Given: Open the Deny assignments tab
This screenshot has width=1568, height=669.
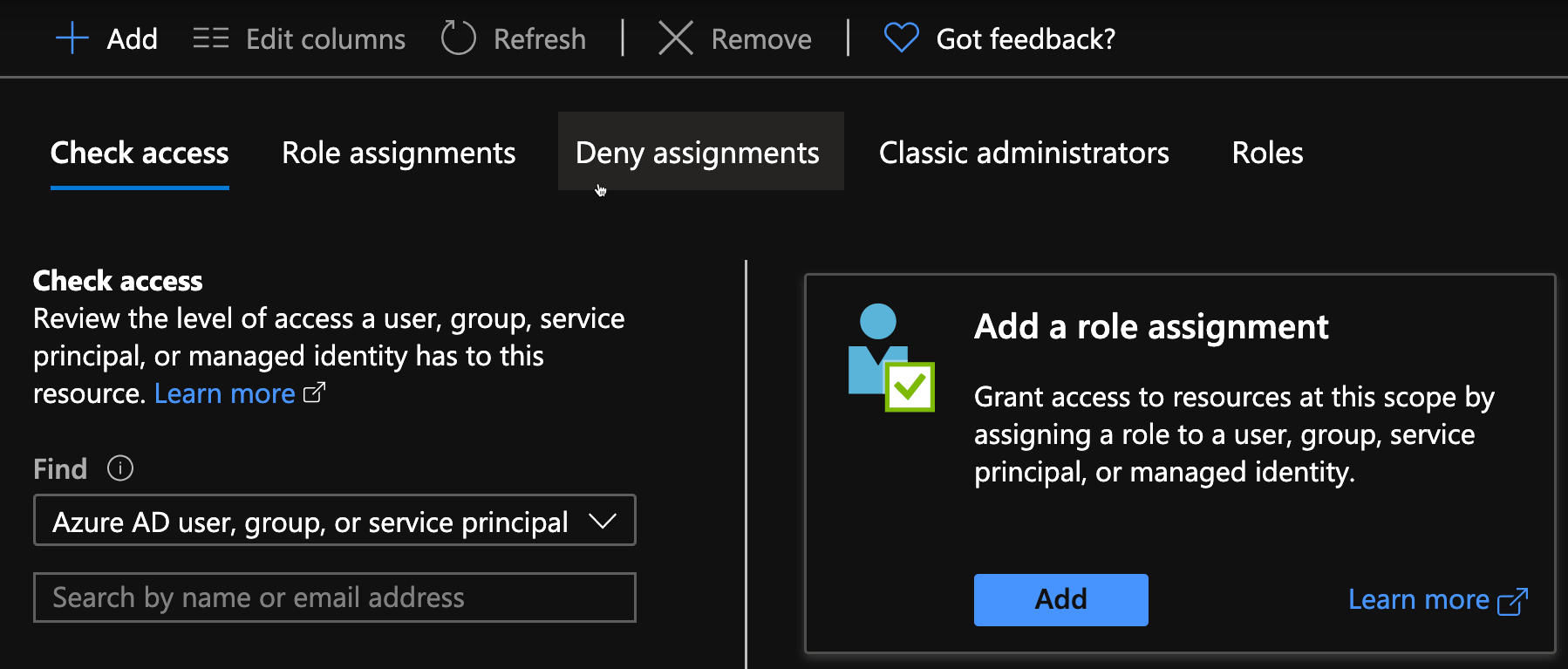Looking at the screenshot, I should click(698, 154).
